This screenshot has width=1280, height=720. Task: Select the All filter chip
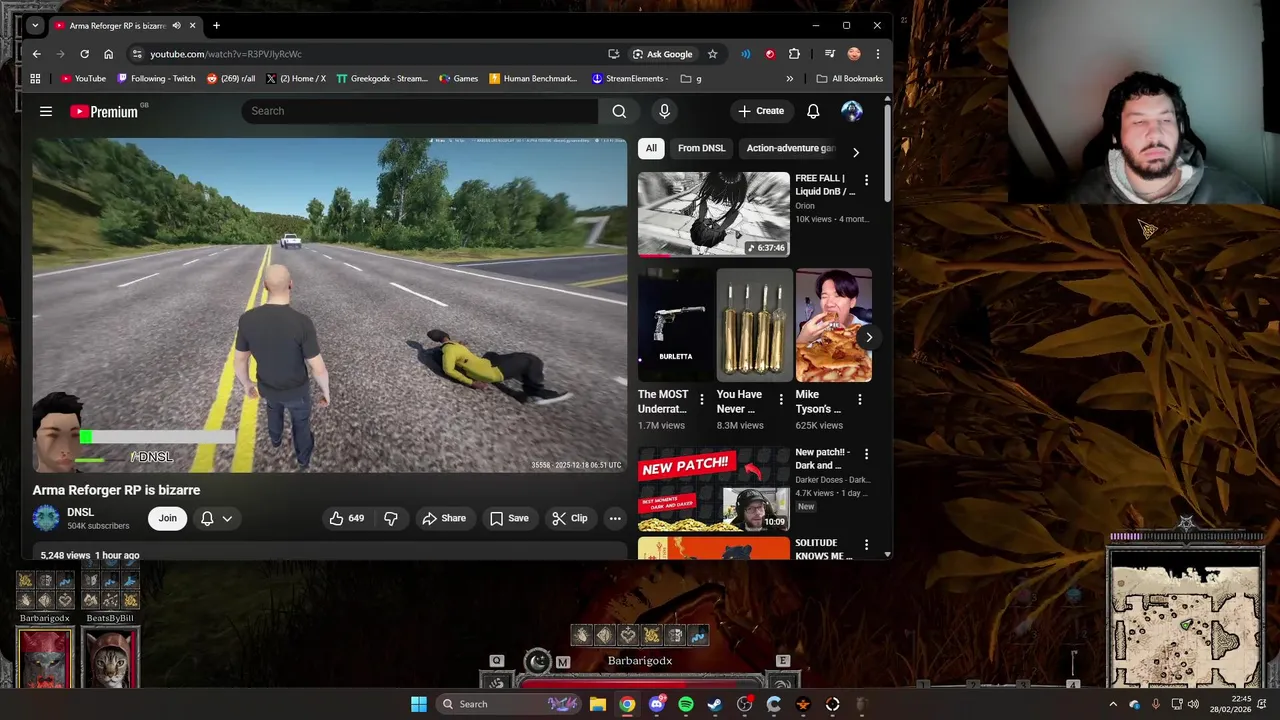pyautogui.click(x=651, y=148)
